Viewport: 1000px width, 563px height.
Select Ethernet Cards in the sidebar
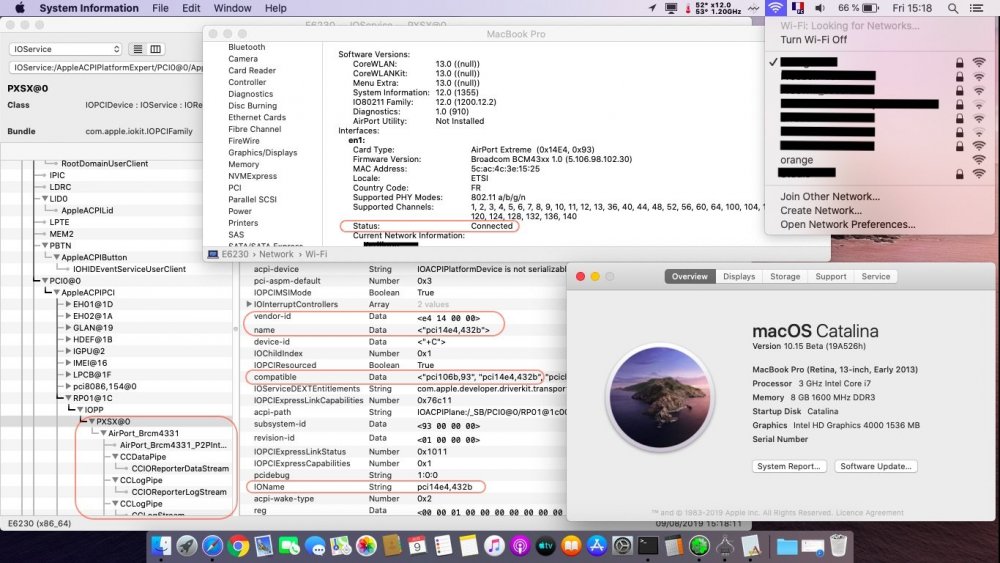pos(256,117)
